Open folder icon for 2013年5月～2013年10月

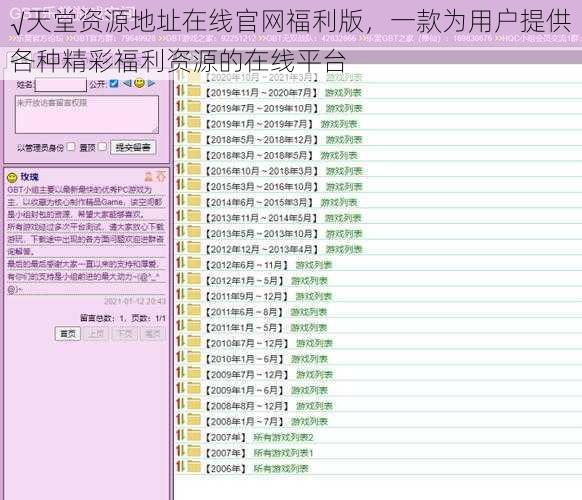[194, 232]
